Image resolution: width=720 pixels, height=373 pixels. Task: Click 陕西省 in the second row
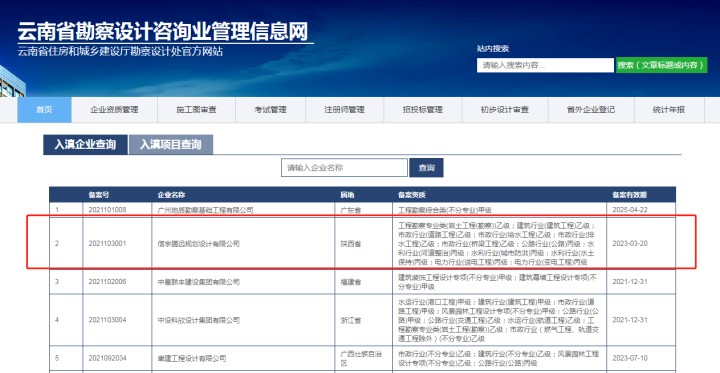click(351, 243)
